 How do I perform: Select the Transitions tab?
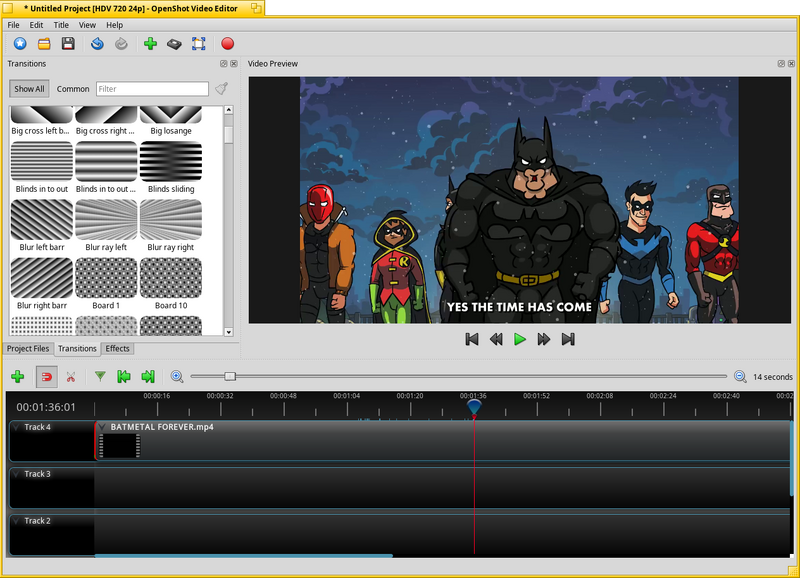(x=77, y=349)
